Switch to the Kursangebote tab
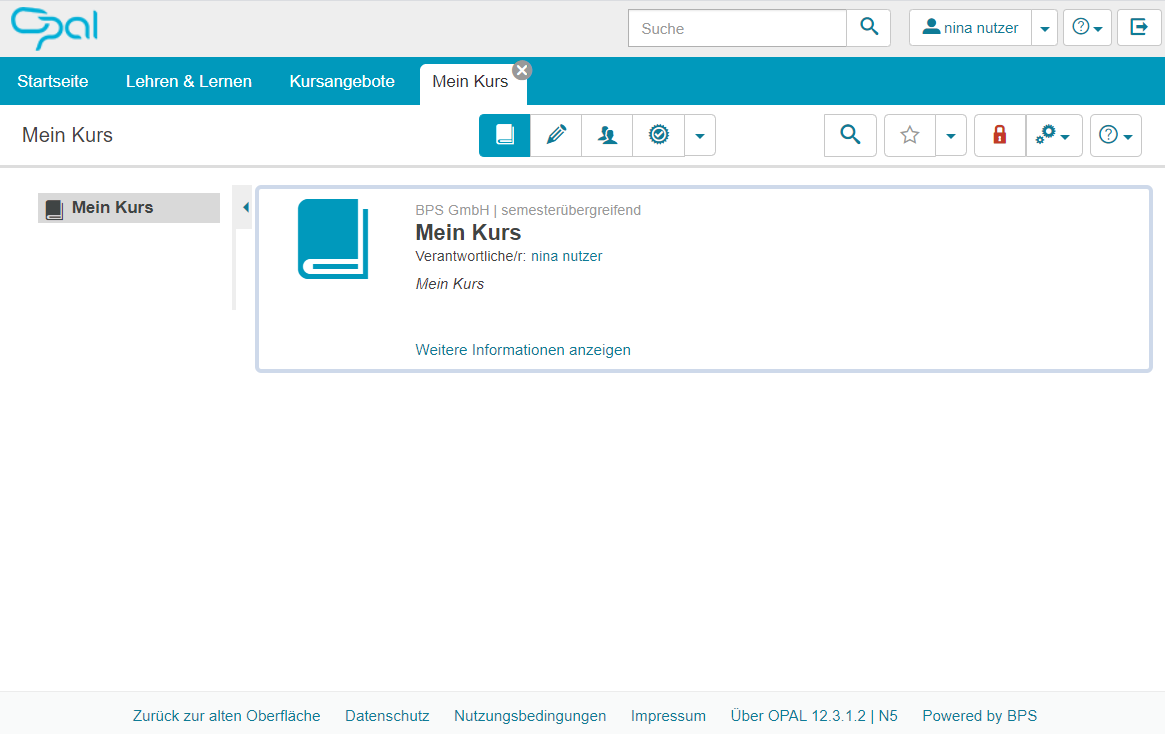The image size is (1165, 734). 341,81
